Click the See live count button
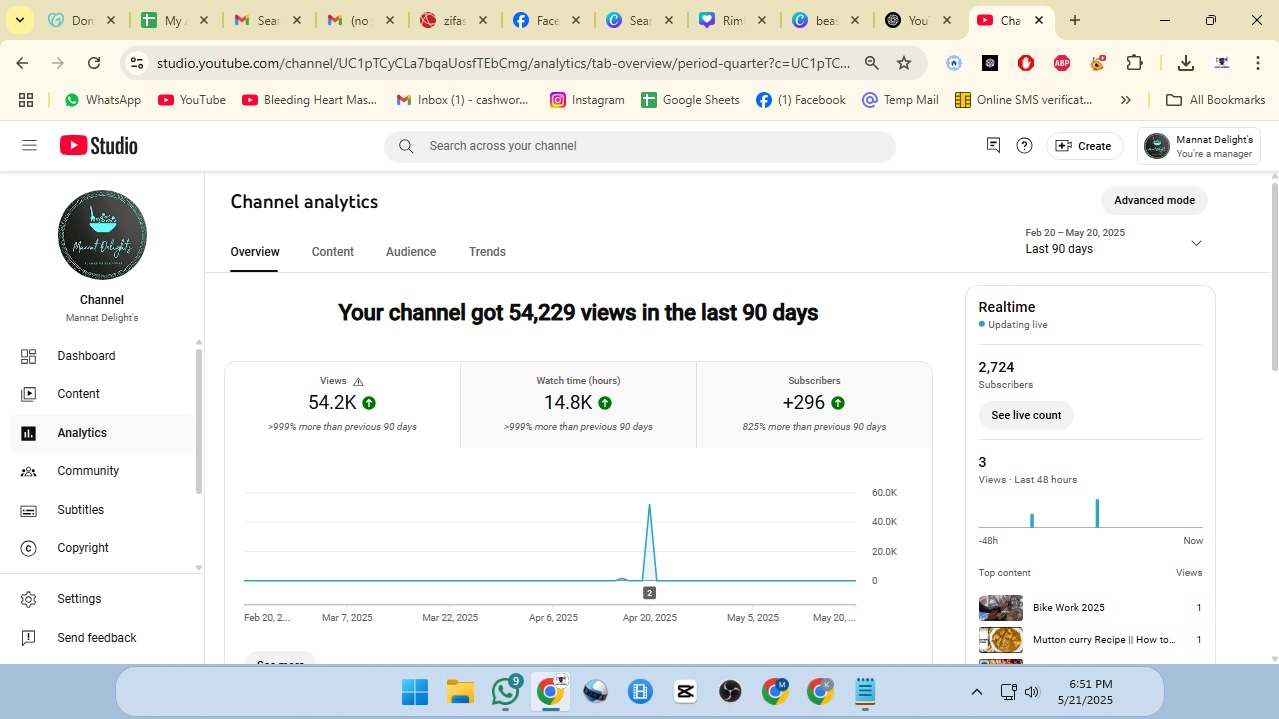This screenshot has width=1279, height=719. [1026, 415]
